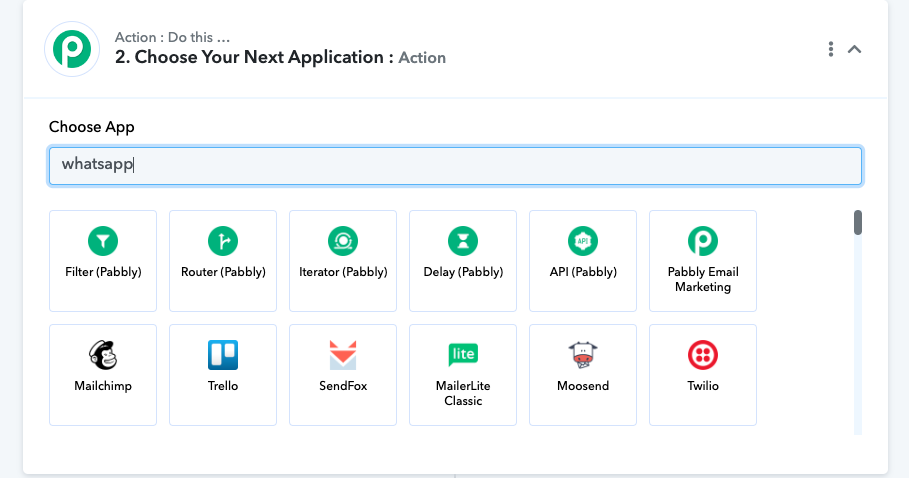Click the "SendFox" label text
This screenshot has width=909, height=478.
(x=343, y=386)
